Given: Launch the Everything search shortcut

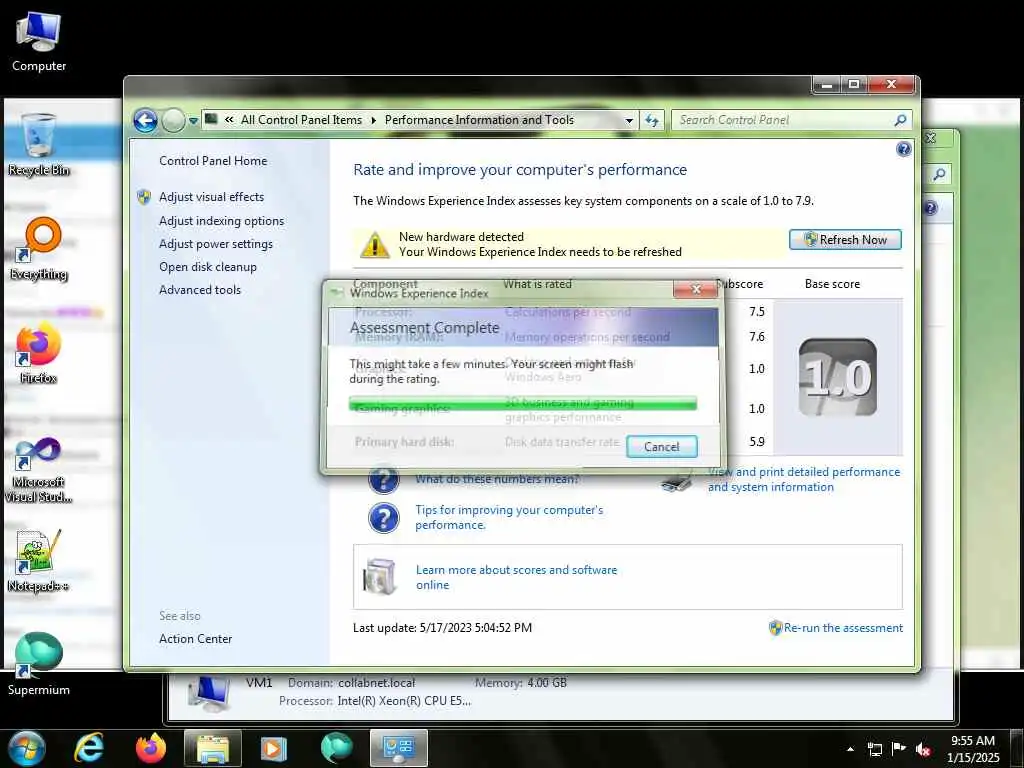Looking at the screenshot, I should (x=39, y=248).
